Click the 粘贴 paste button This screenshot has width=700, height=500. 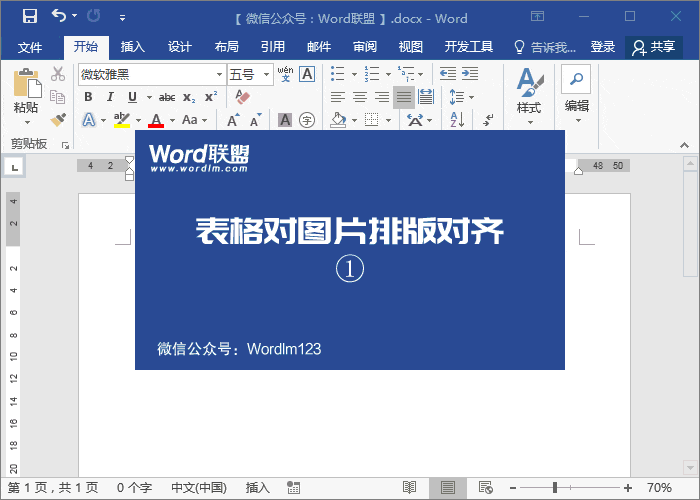[26, 96]
